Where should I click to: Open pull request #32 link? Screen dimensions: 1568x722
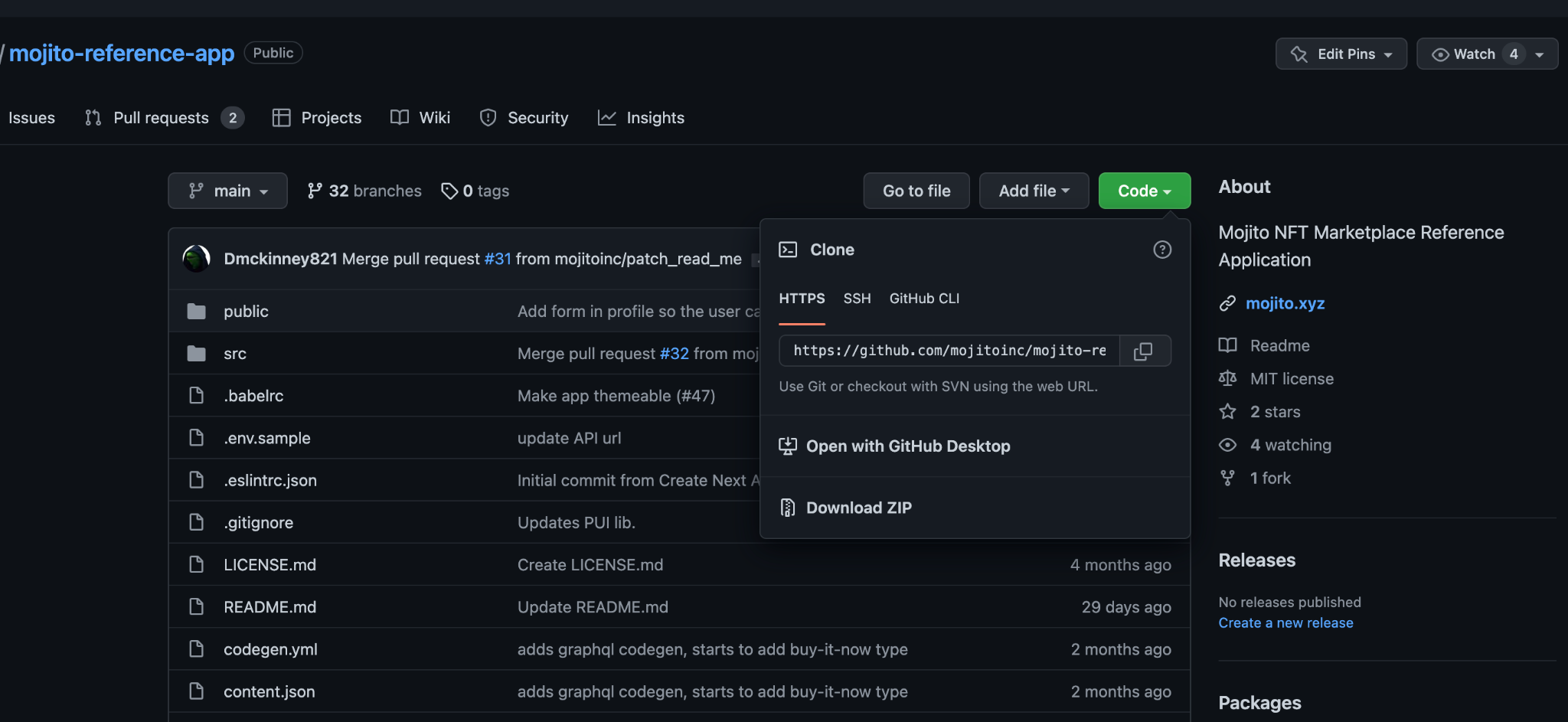(675, 353)
